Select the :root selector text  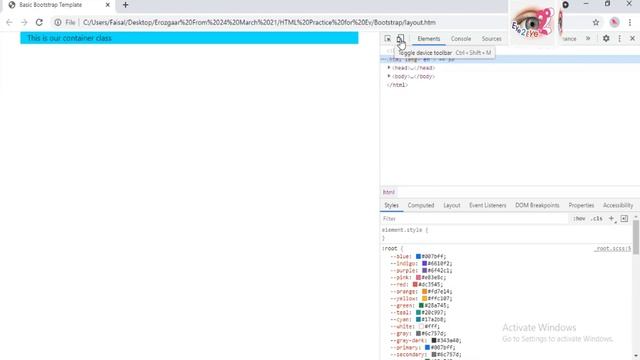(x=390, y=249)
